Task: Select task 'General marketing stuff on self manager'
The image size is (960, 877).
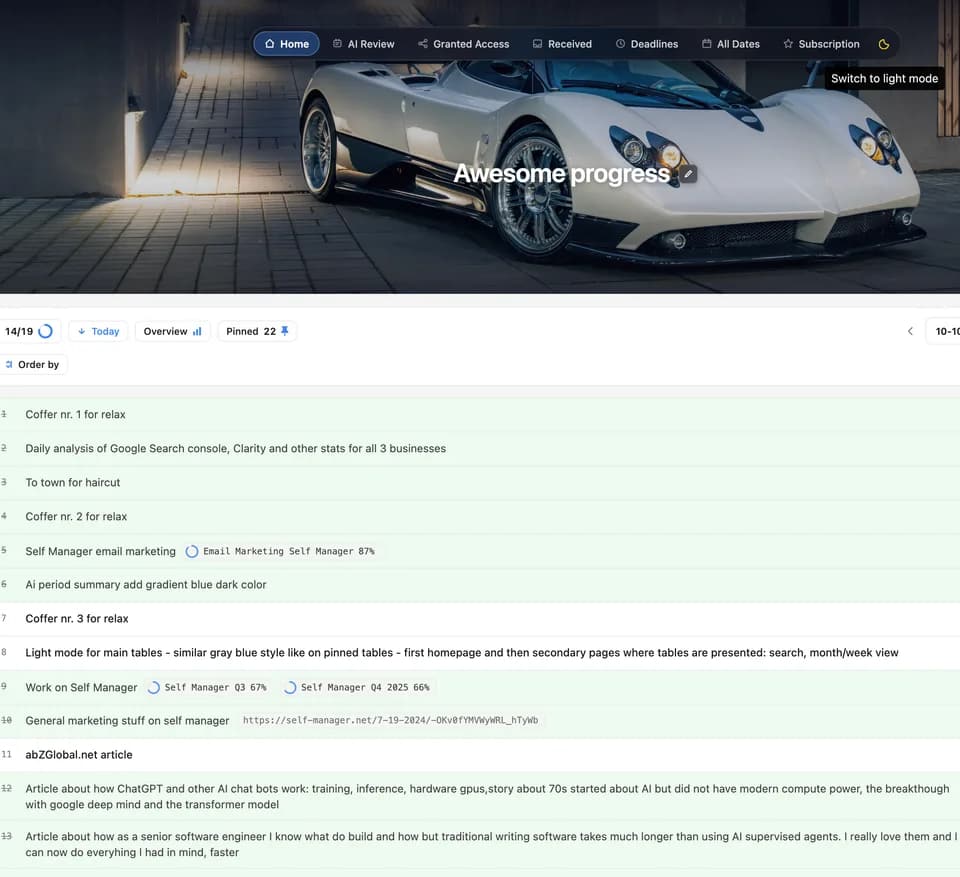Action: 127,721
